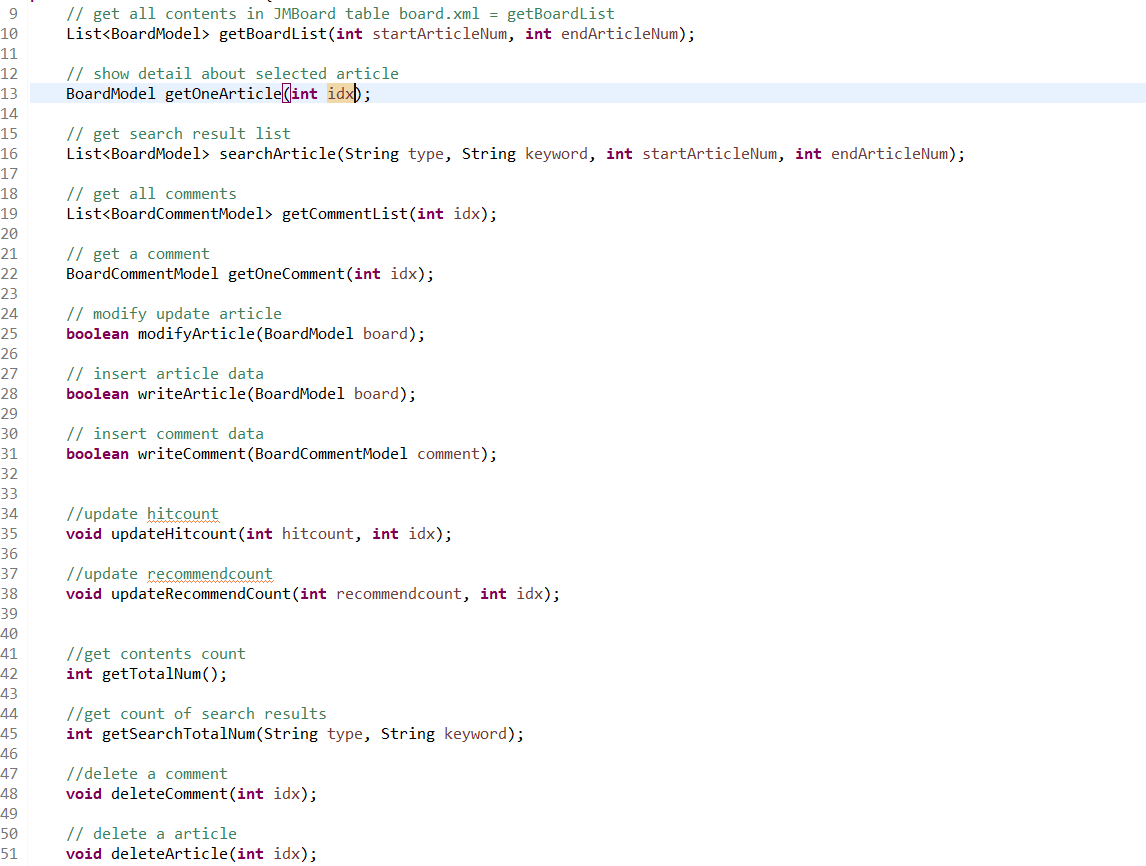Click the getOneArticle method name

(223, 94)
